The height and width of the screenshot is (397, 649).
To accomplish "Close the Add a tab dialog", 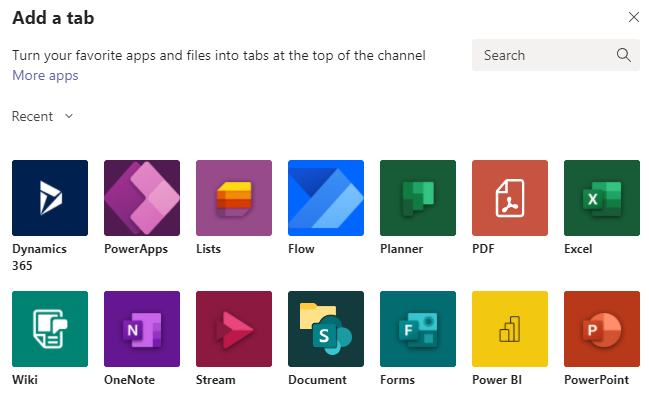I will click(x=634, y=17).
